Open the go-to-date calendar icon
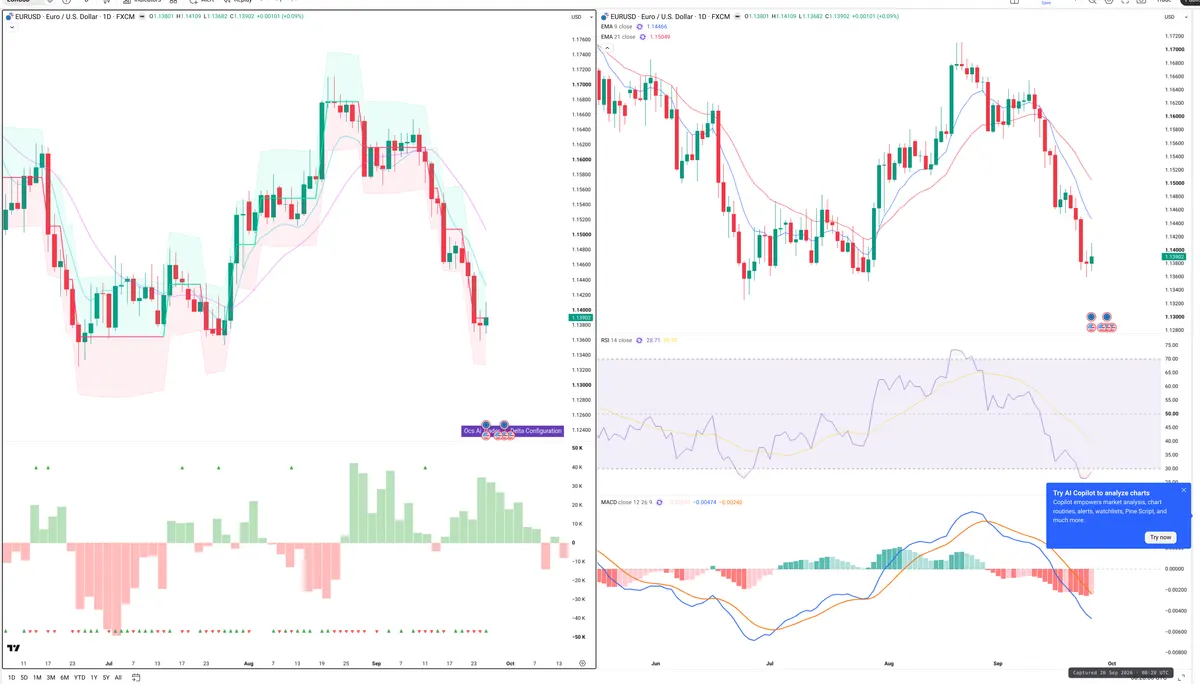The height and width of the screenshot is (684, 1200). (136, 677)
